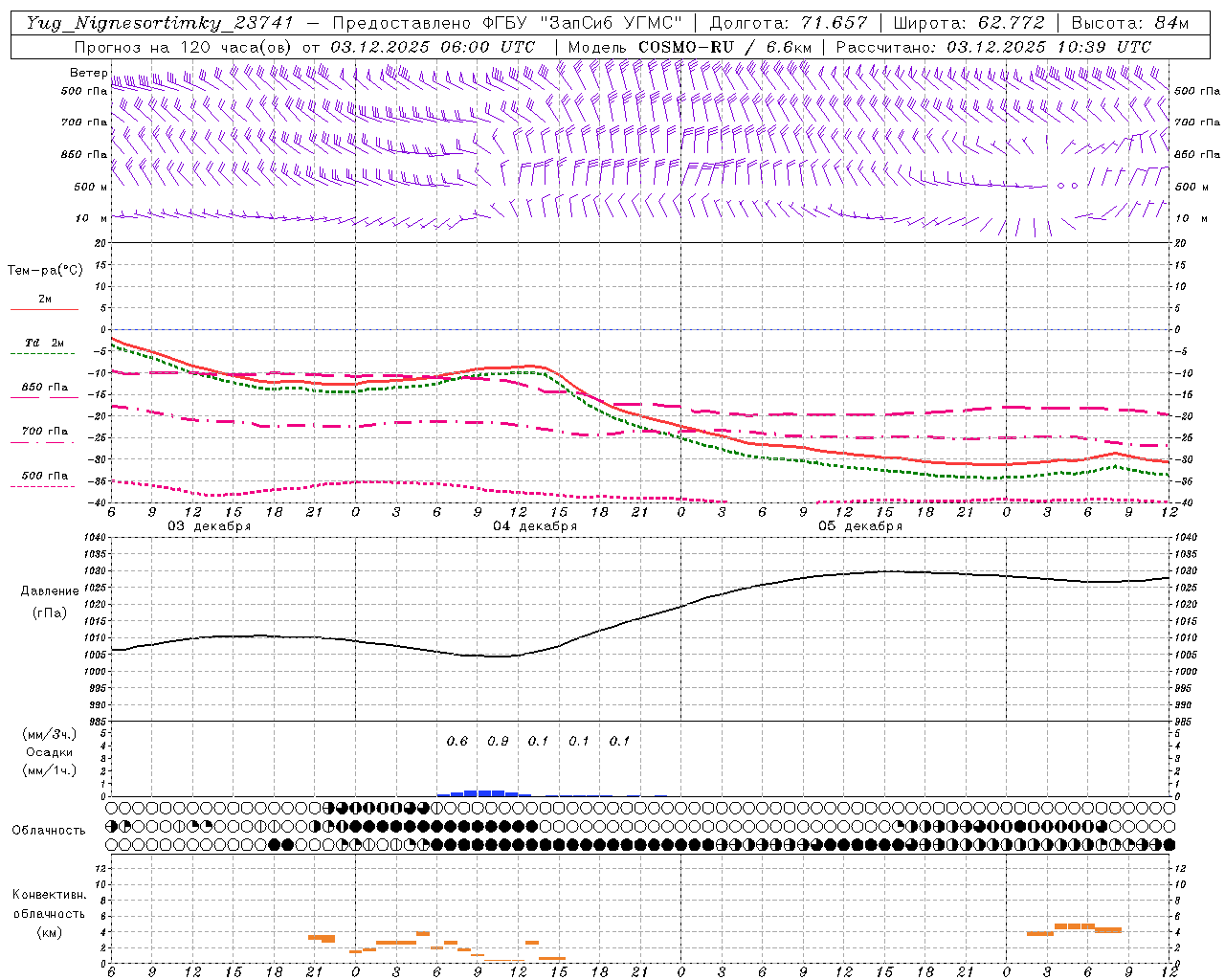Select the precipitation value "0.9"
This screenshot has width=1225, height=980.
[498, 741]
